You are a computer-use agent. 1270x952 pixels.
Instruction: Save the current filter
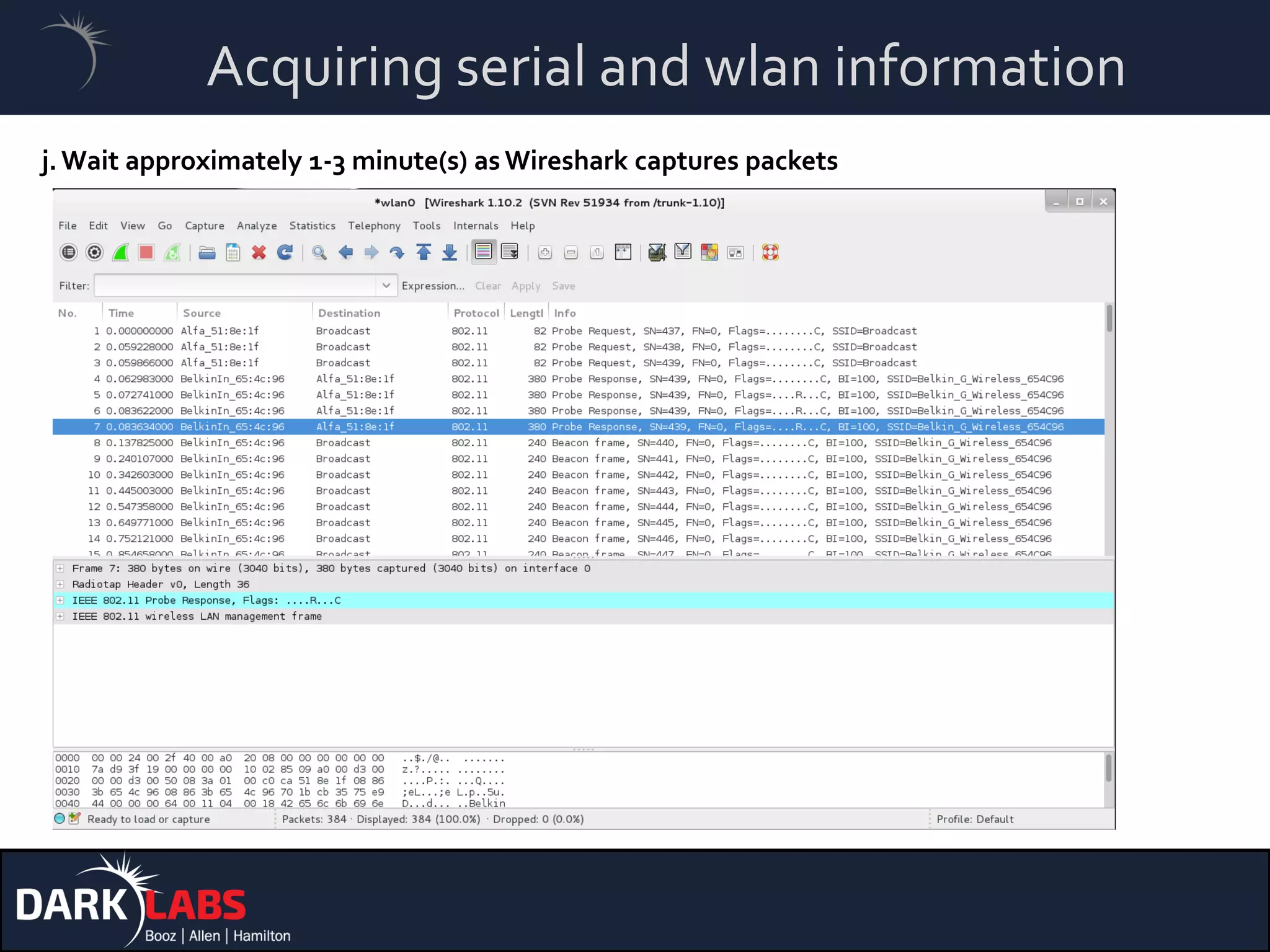pos(564,286)
